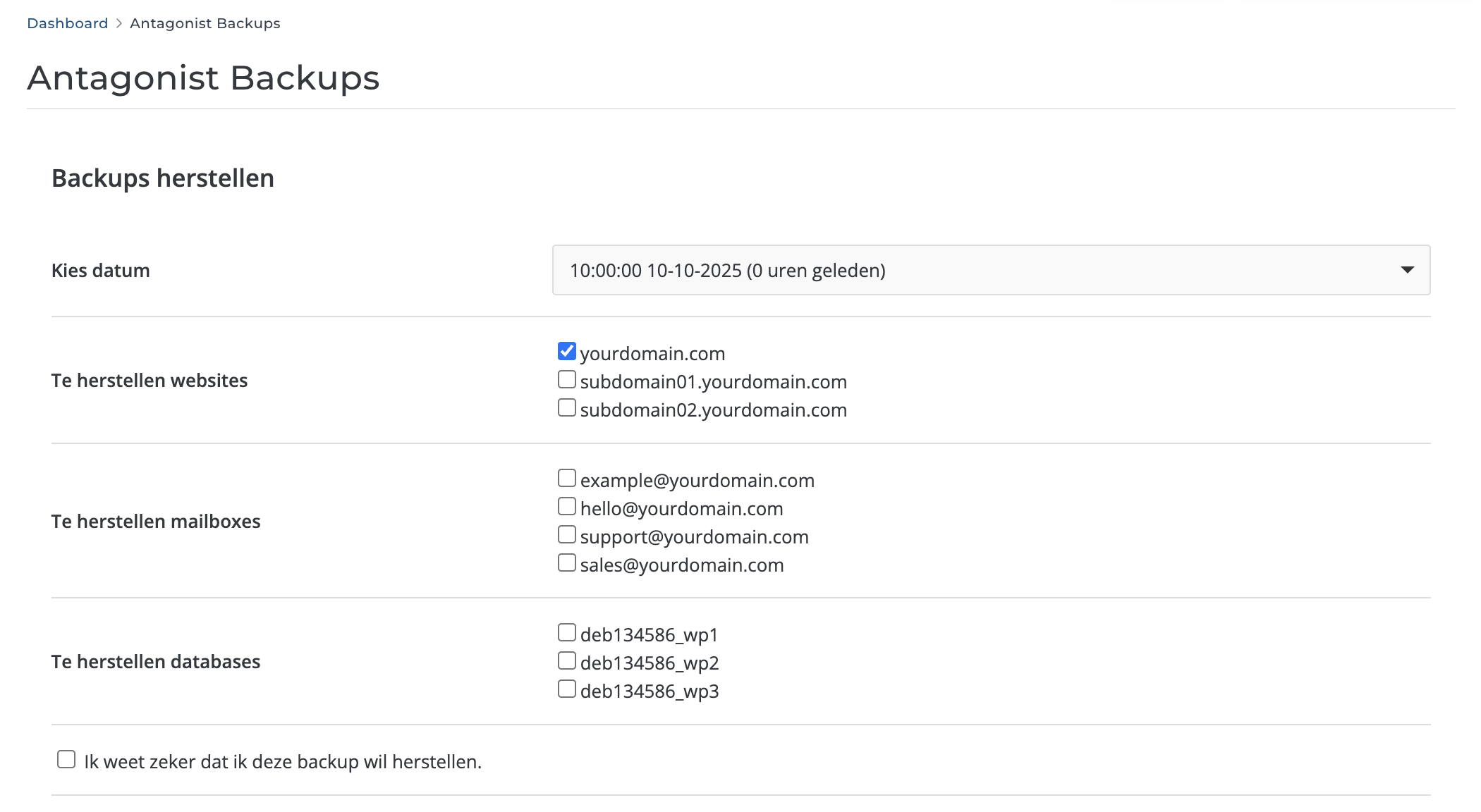The height and width of the screenshot is (812, 1481).
Task: Open the Dashboard breadcrumb link
Action: pyautogui.click(x=67, y=23)
